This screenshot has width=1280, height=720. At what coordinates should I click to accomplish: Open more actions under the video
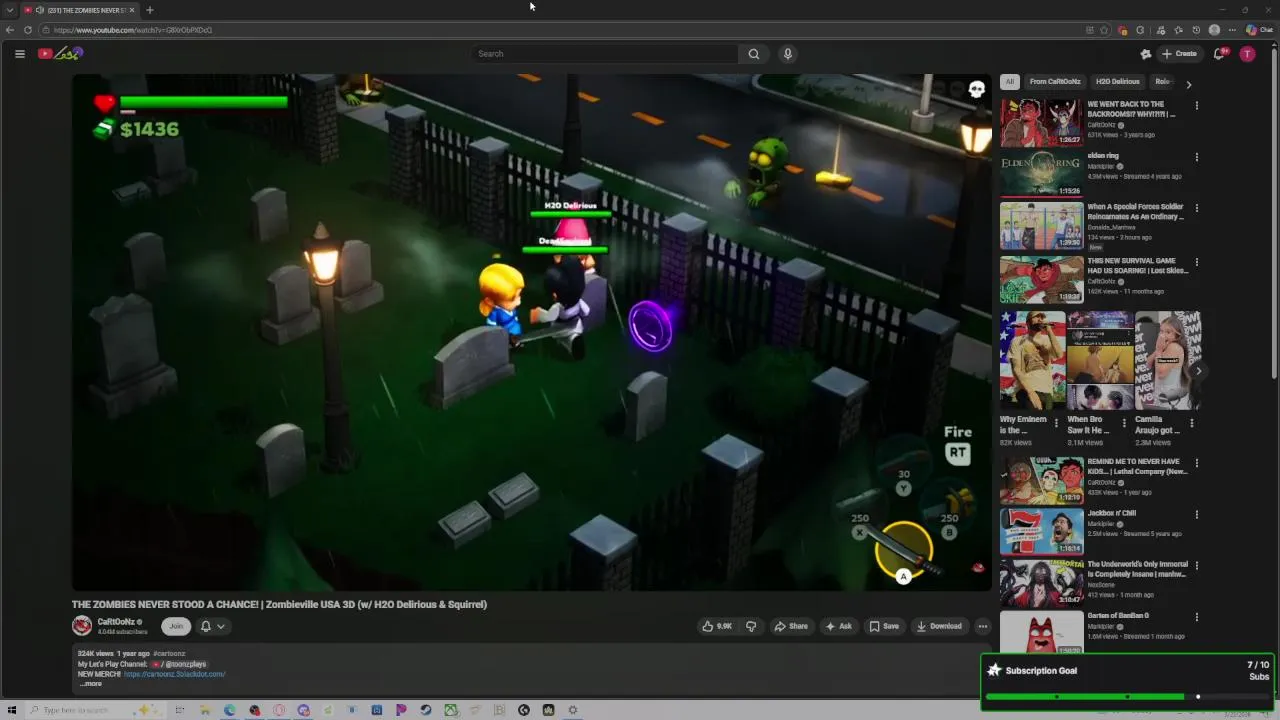click(x=983, y=626)
